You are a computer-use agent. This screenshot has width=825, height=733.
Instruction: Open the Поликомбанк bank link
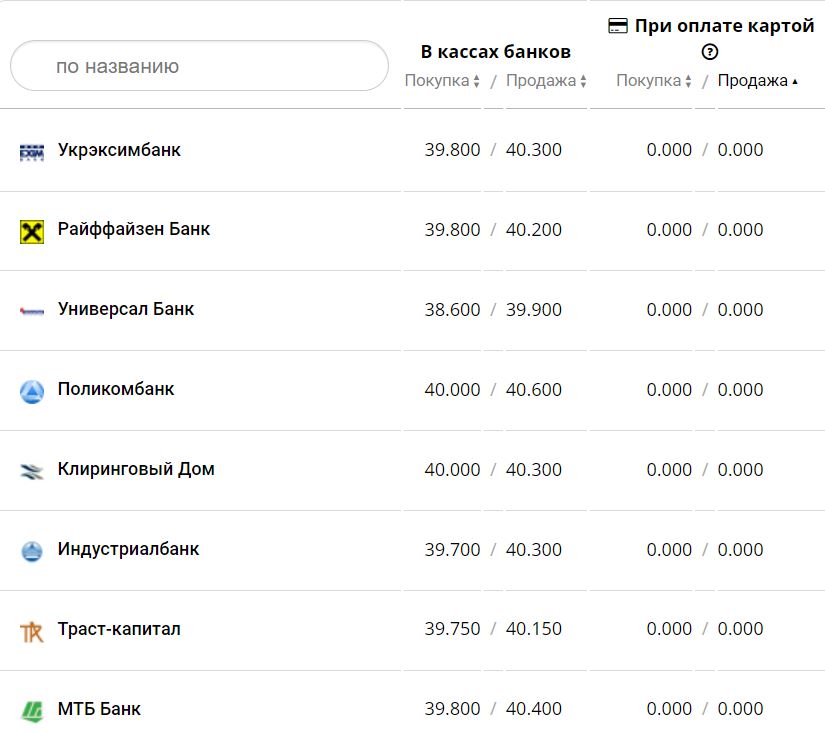coord(116,389)
